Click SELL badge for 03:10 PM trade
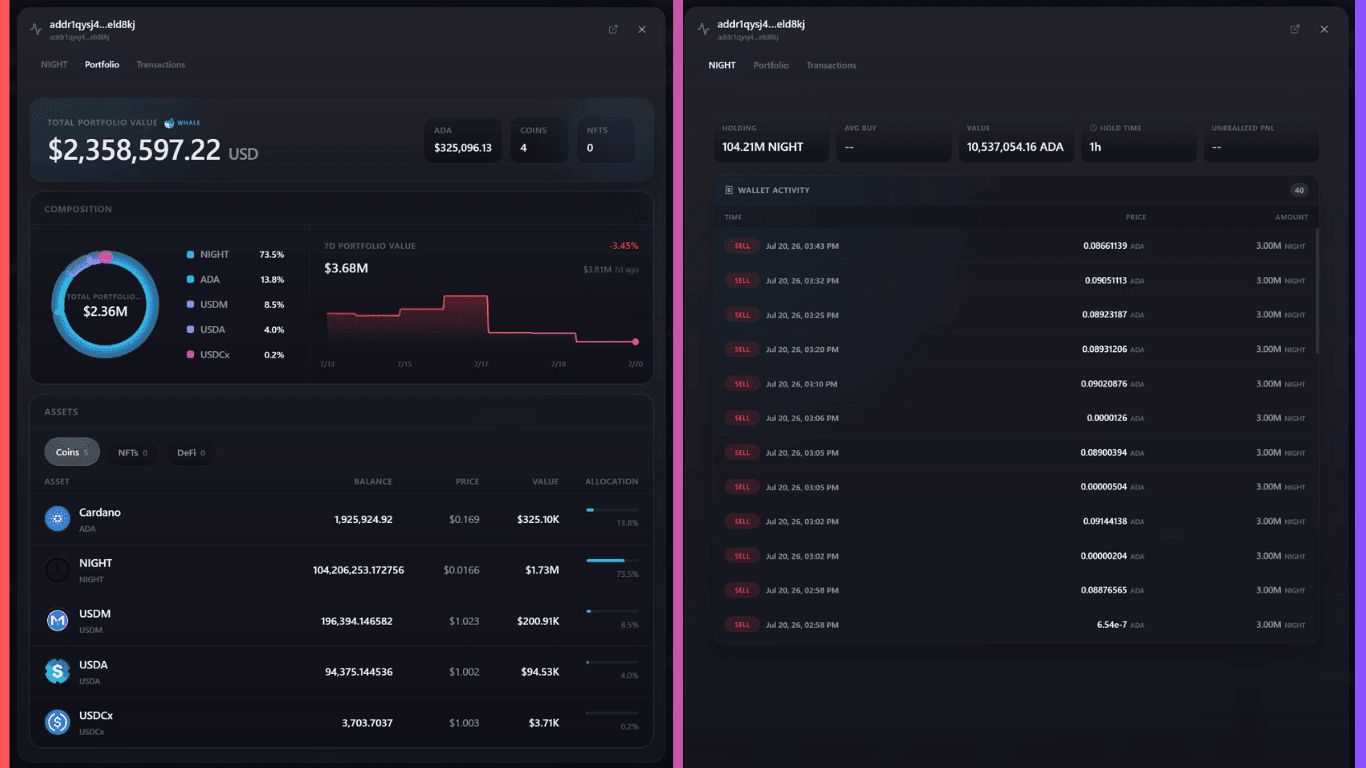 (742, 384)
